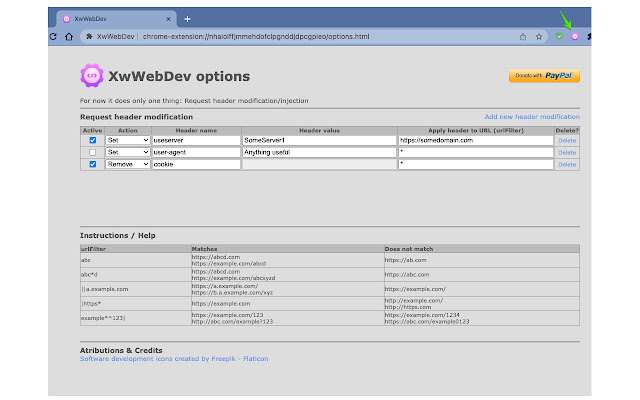Click the extensions puzzle icon at toolbar edge

point(589,37)
